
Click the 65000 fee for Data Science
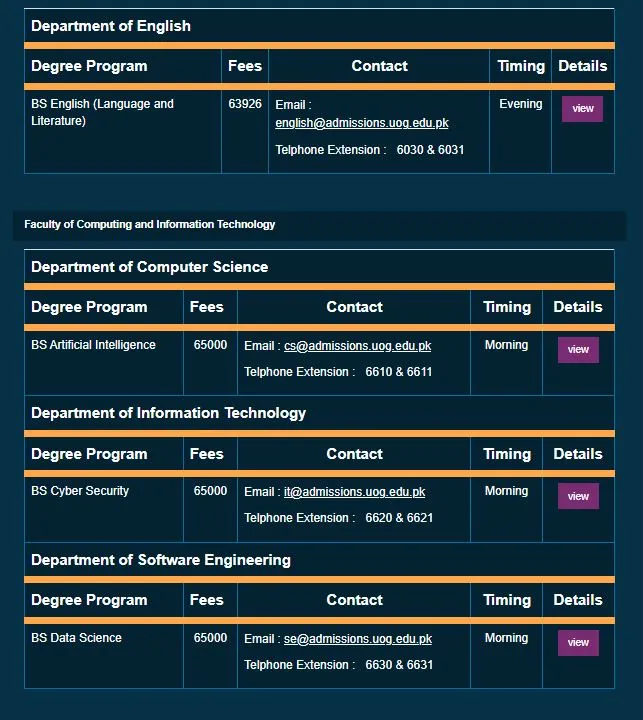click(x=210, y=638)
